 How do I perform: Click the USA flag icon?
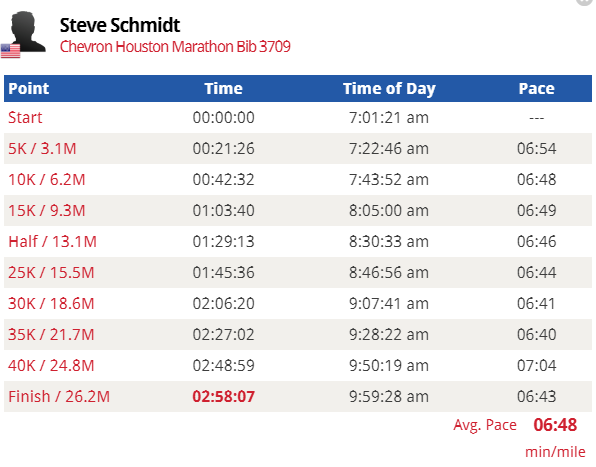[x=11, y=51]
